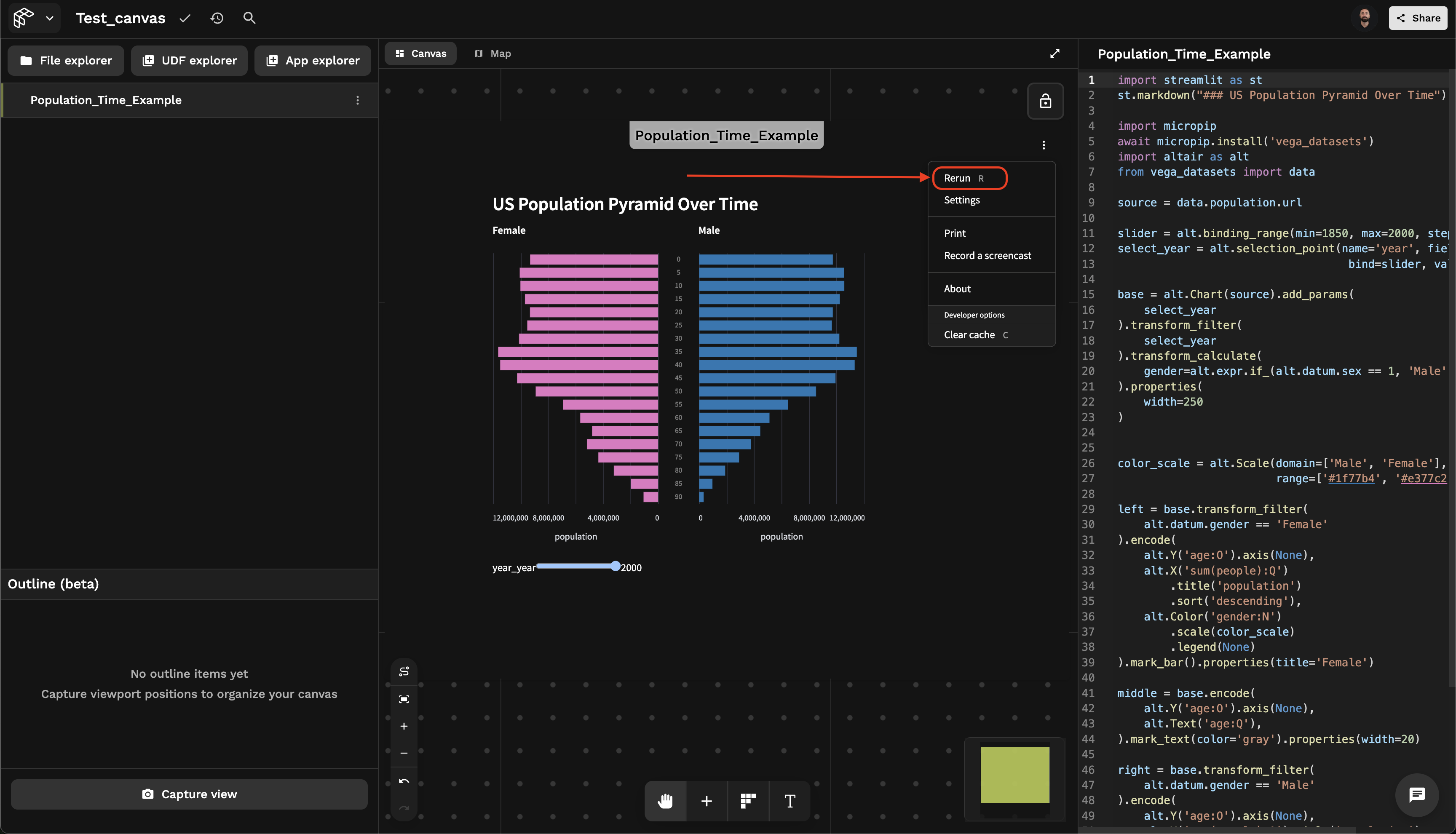The image size is (1456, 834).
Task: Select Clear cache menu entry
Action: (x=969, y=334)
